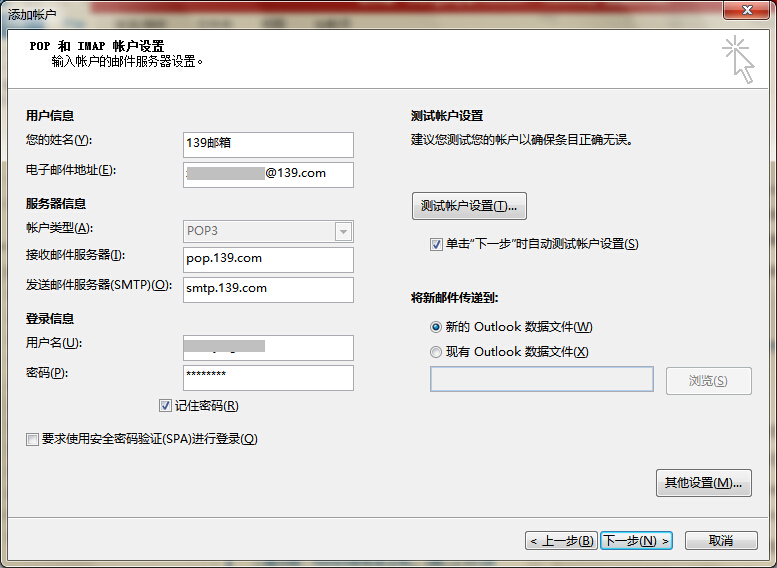Choose 现有 Outlook 数据文件 radio option
Screen dimensions: 777x568
(x=436, y=352)
